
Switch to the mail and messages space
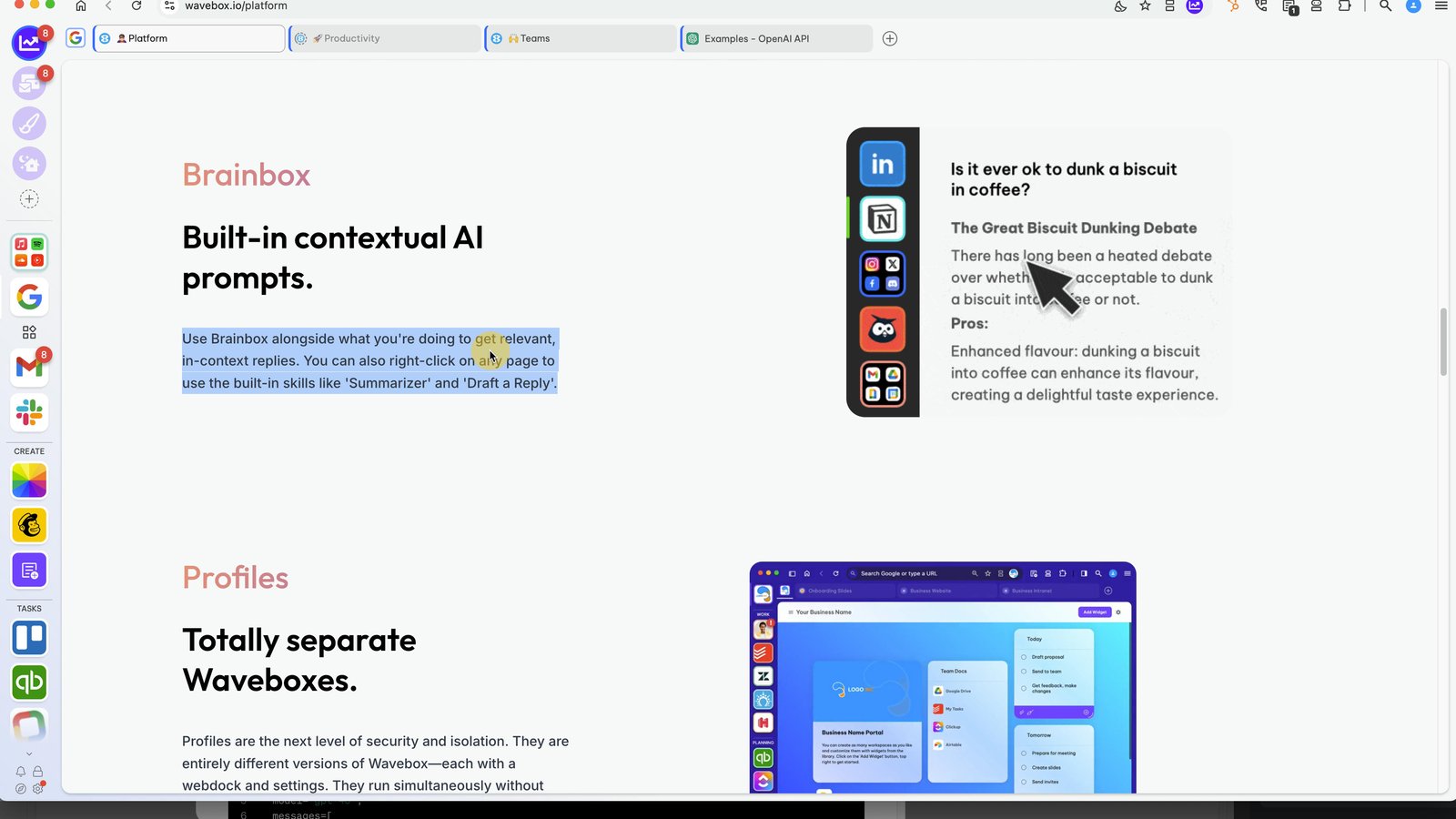(29, 83)
